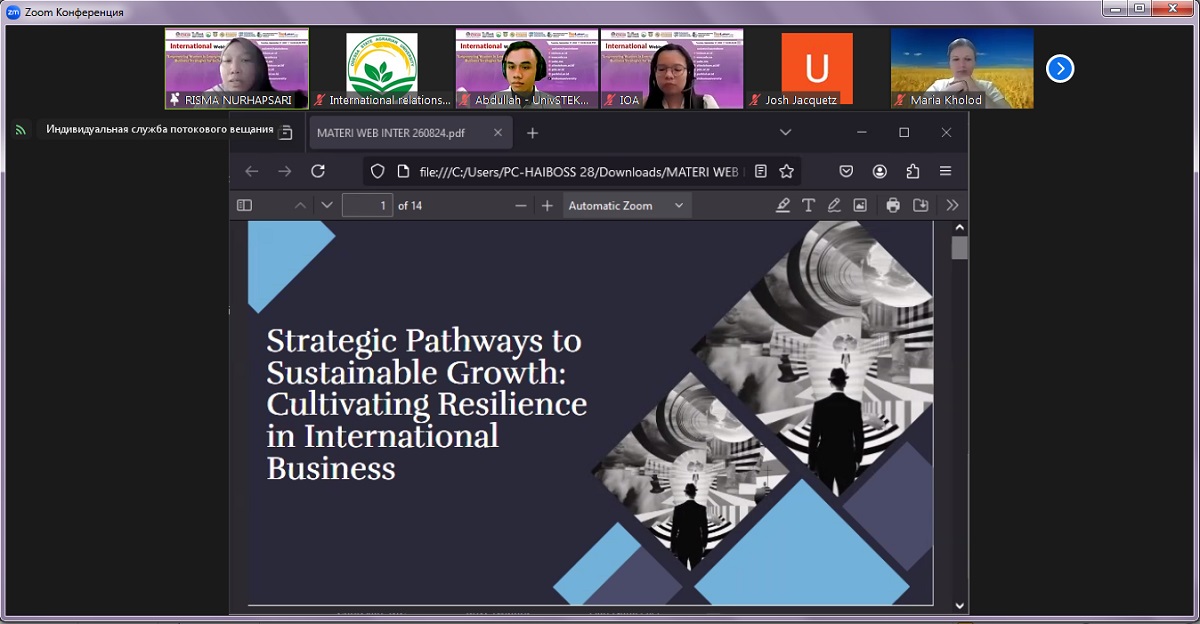The image size is (1200, 624).
Task: Expand more PDF tools double-chevron
Action: pyautogui.click(x=952, y=205)
